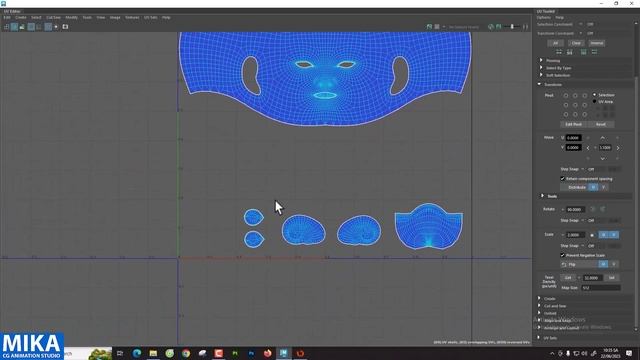This screenshot has width=640, height=360.
Task: Expand the Select By Type section
Action: tap(542, 68)
